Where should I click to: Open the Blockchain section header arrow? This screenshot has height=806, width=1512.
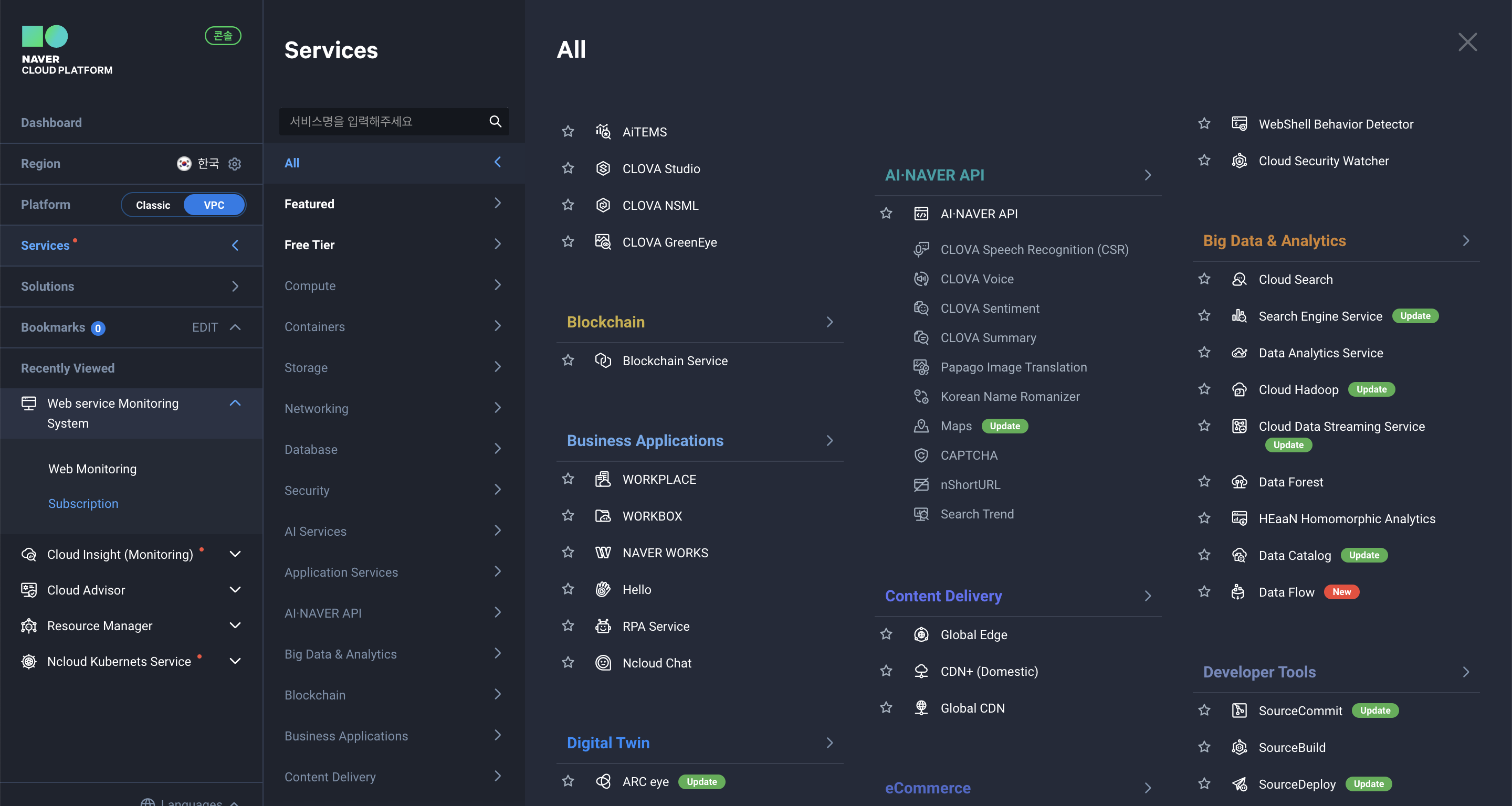coord(829,322)
